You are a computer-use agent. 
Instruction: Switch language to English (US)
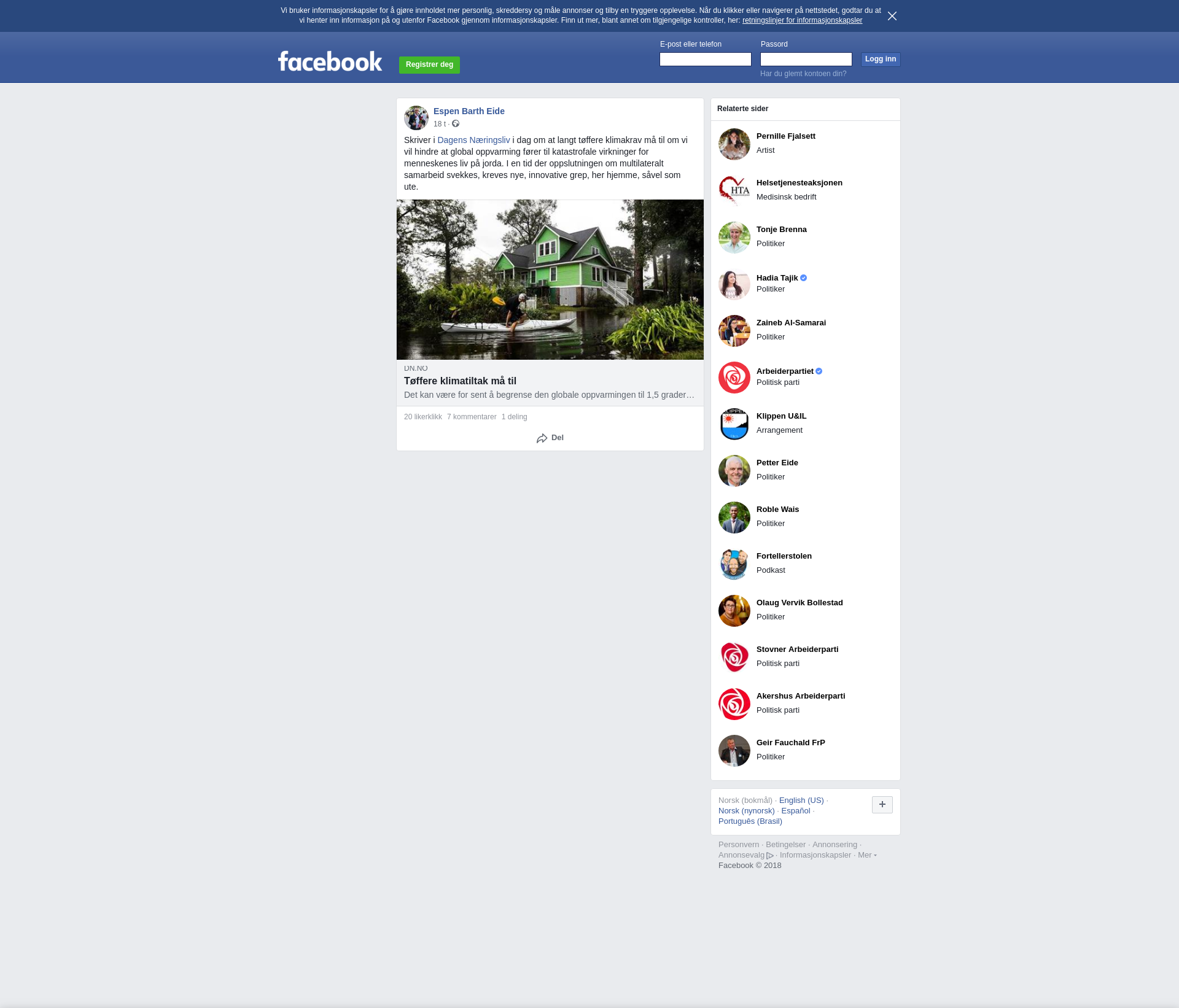click(801, 801)
